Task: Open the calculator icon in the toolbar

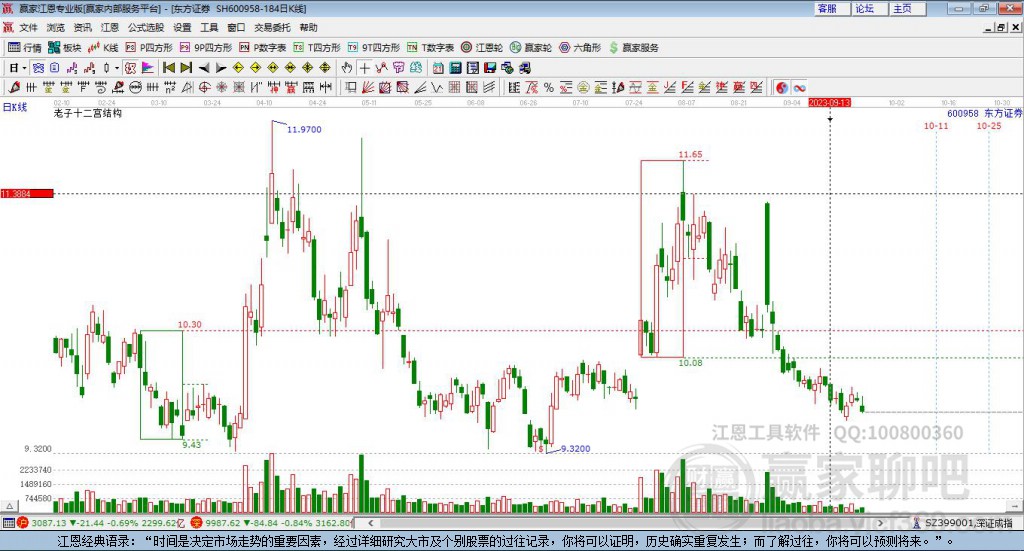Action: [x=456, y=68]
